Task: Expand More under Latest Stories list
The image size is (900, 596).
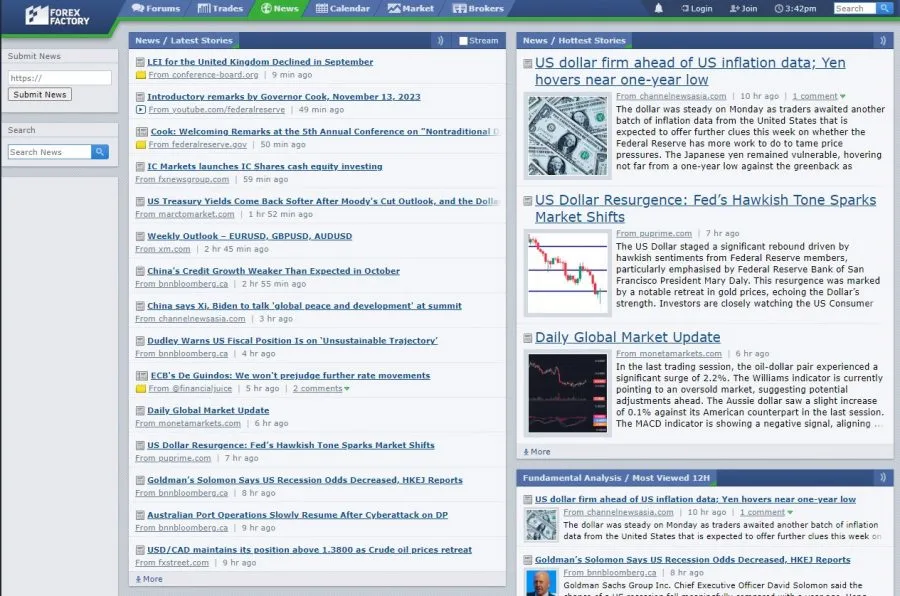Action: pyautogui.click(x=148, y=579)
